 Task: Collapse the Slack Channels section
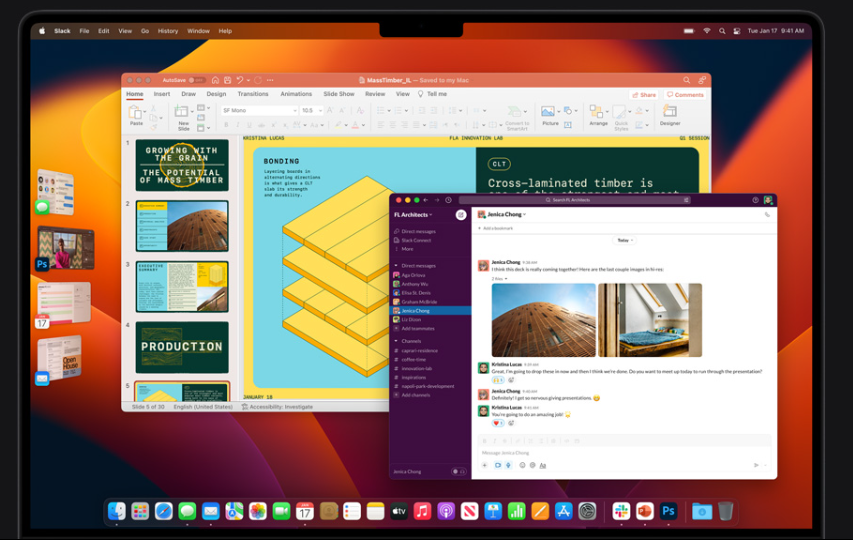(396, 341)
